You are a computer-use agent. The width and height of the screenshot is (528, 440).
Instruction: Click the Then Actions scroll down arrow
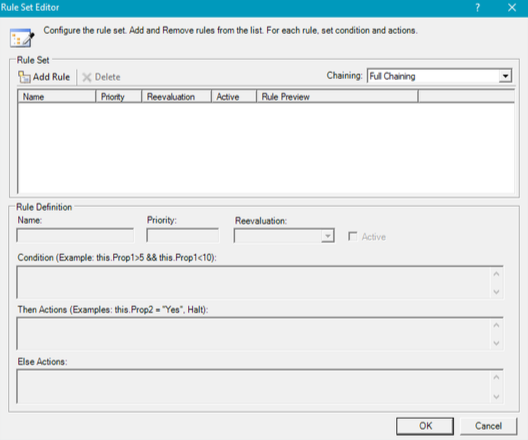(x=496, y=343)
